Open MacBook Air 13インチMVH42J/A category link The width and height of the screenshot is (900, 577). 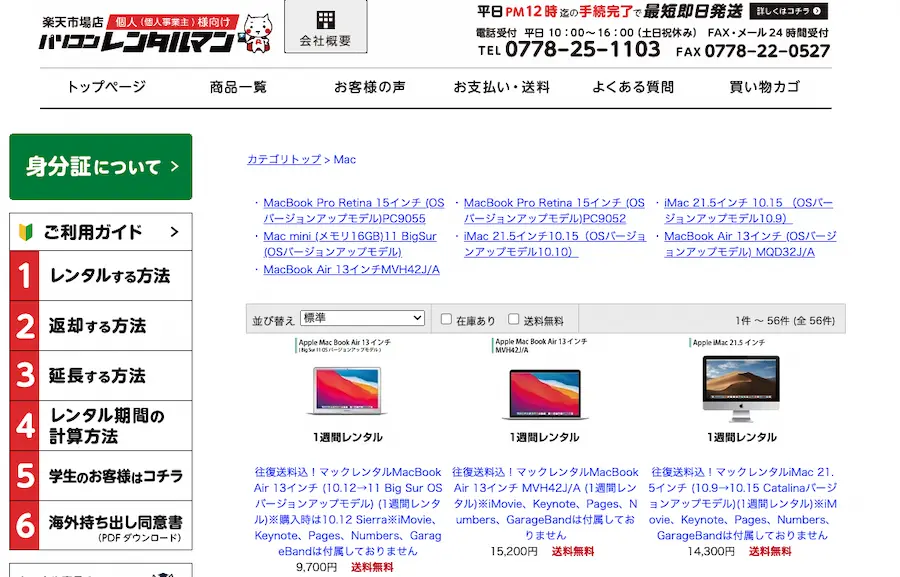351,270
